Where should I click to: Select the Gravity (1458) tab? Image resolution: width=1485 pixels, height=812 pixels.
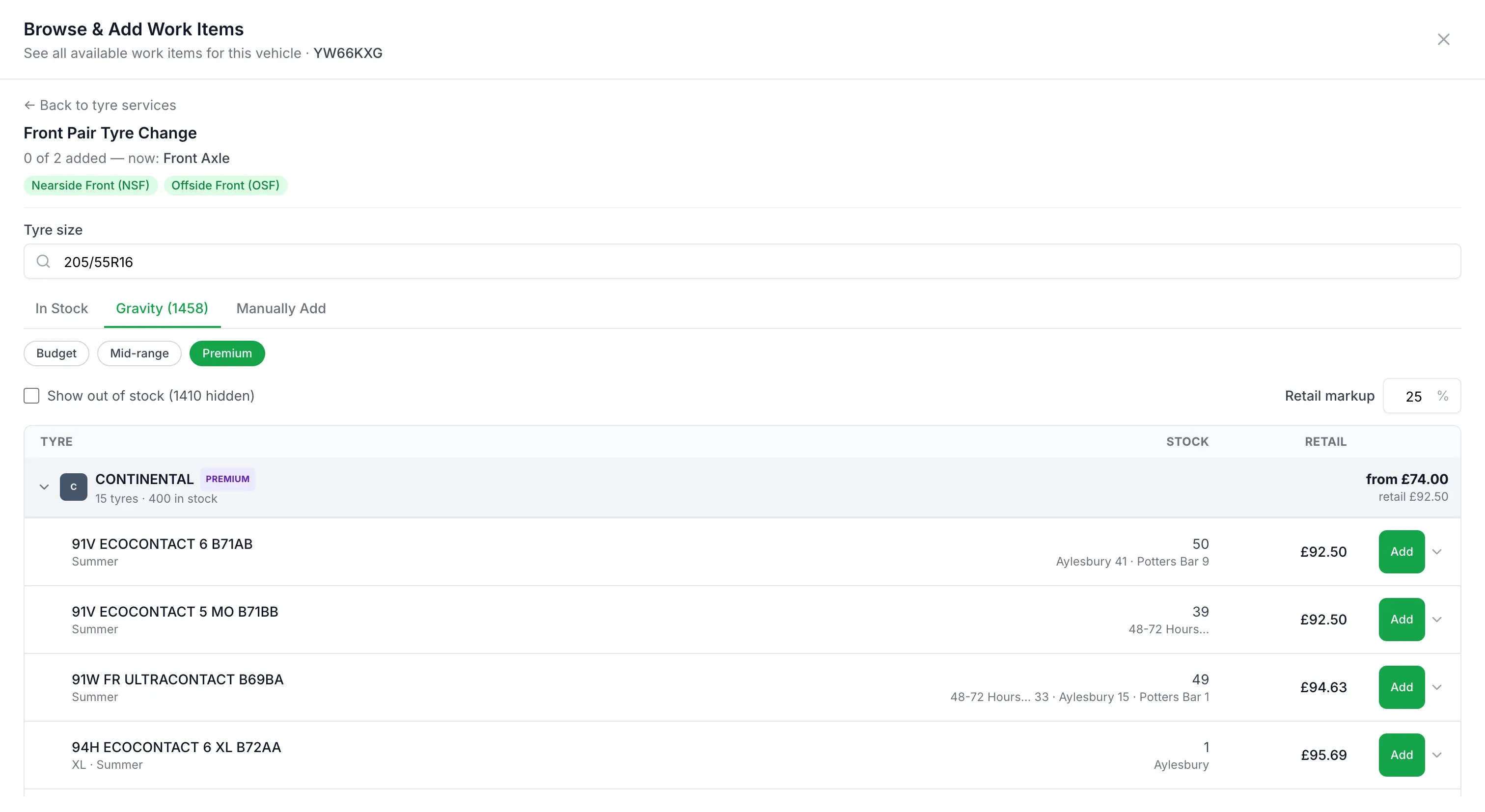tap(162, 308)
